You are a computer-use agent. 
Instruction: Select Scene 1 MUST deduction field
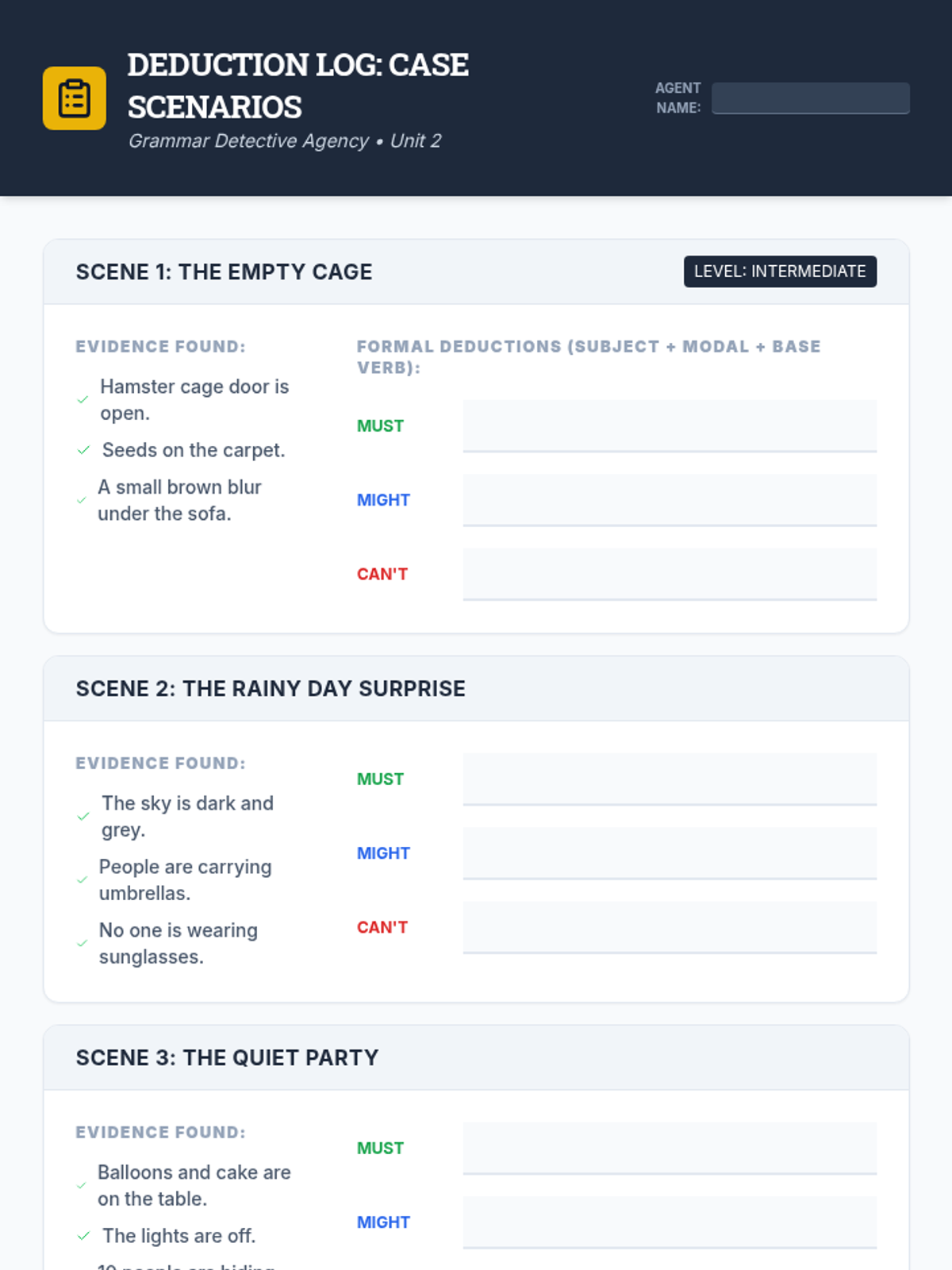click(x=670, y=426)
